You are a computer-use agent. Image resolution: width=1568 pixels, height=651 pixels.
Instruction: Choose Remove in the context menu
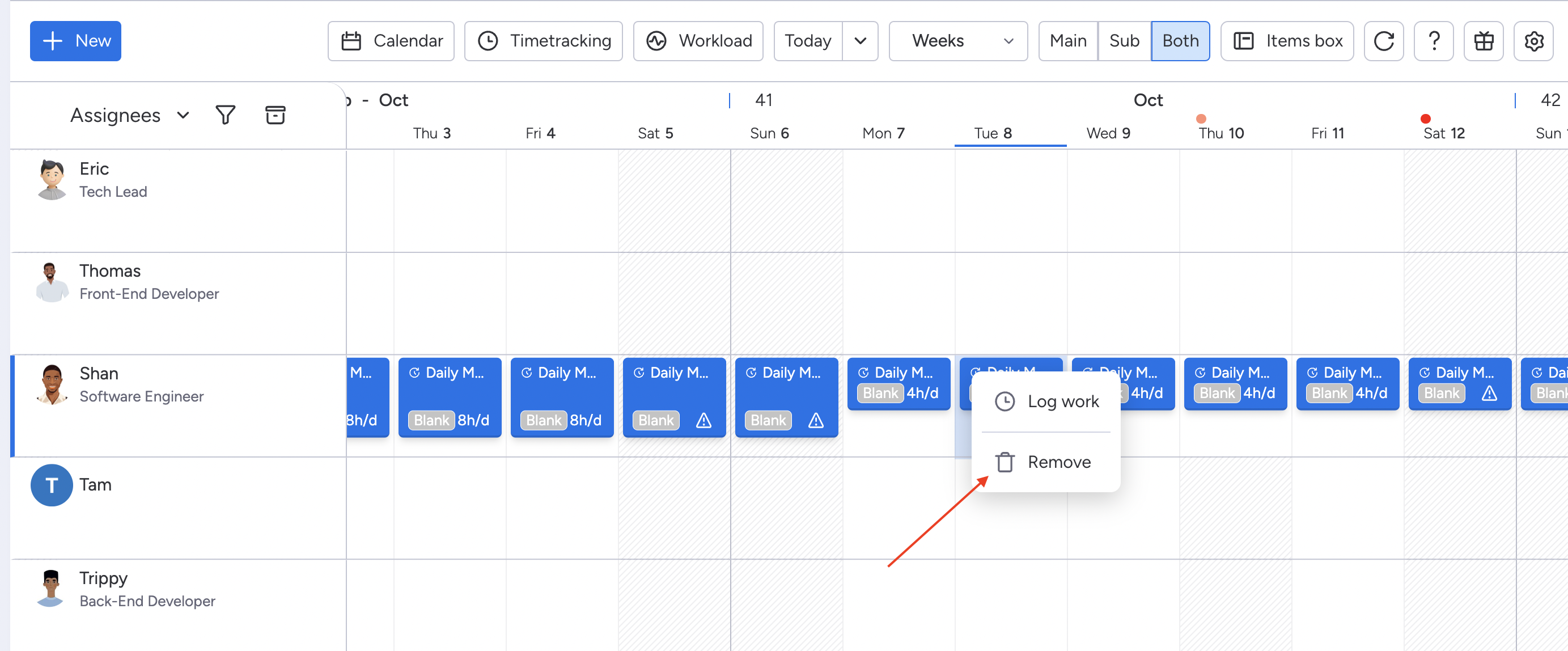tap(1060, 462)
